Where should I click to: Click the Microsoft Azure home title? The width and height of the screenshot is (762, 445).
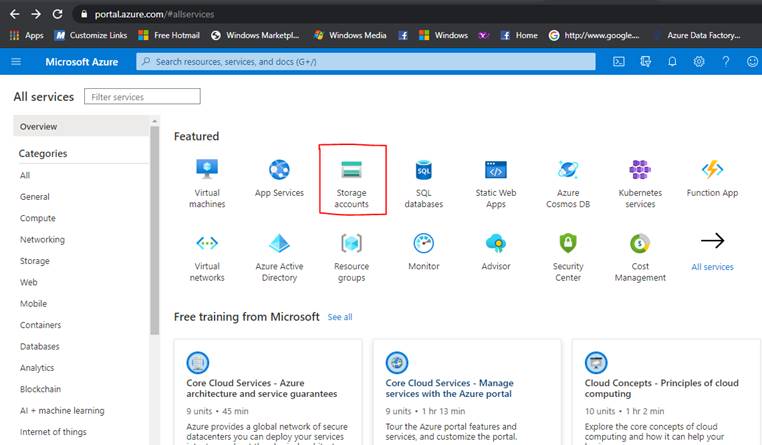pyautogui.click(x=82, y=62)
